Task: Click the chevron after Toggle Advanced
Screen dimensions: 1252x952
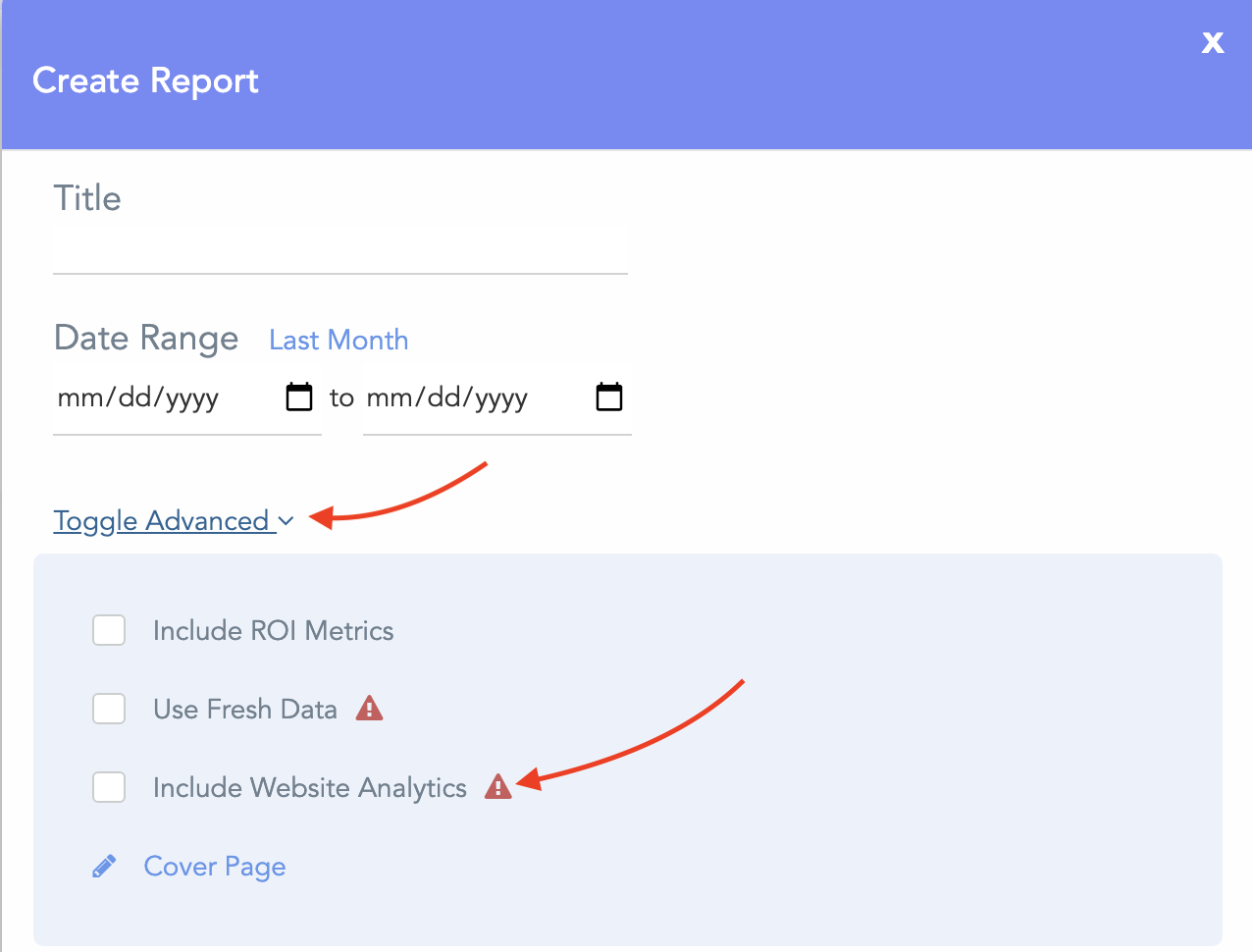Action: pyautogui.click(x=285, y=521)
